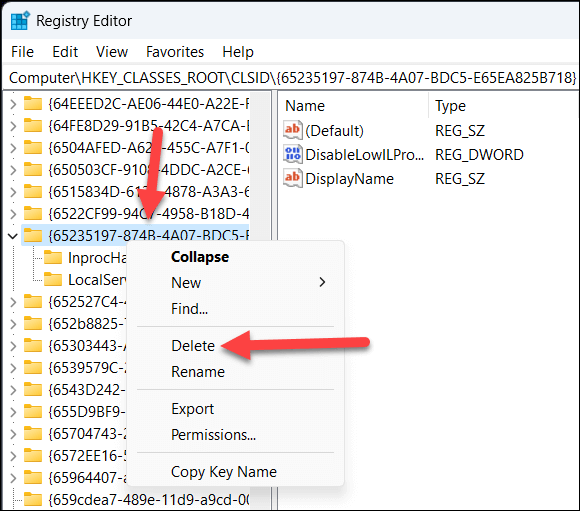
Task: Click the DisplayName string value icon
Action: coord(293,178)
